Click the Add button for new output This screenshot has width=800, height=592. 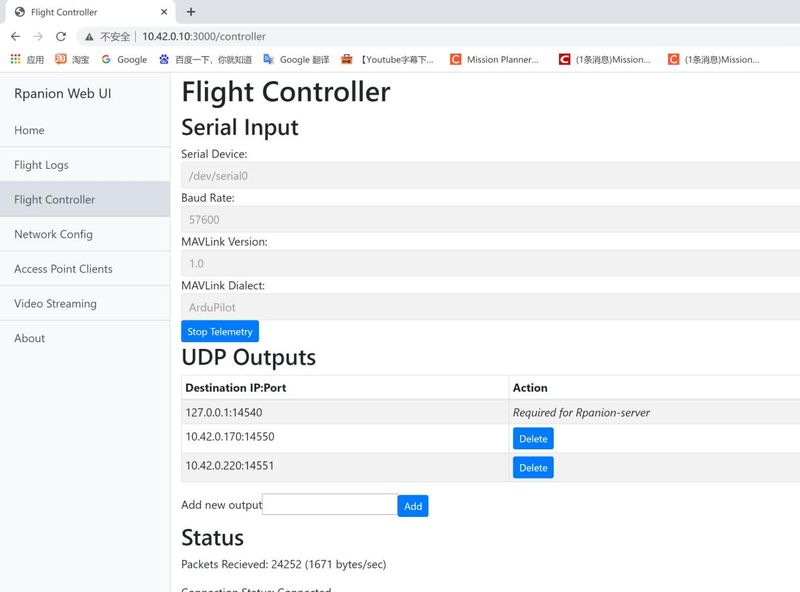413,506
